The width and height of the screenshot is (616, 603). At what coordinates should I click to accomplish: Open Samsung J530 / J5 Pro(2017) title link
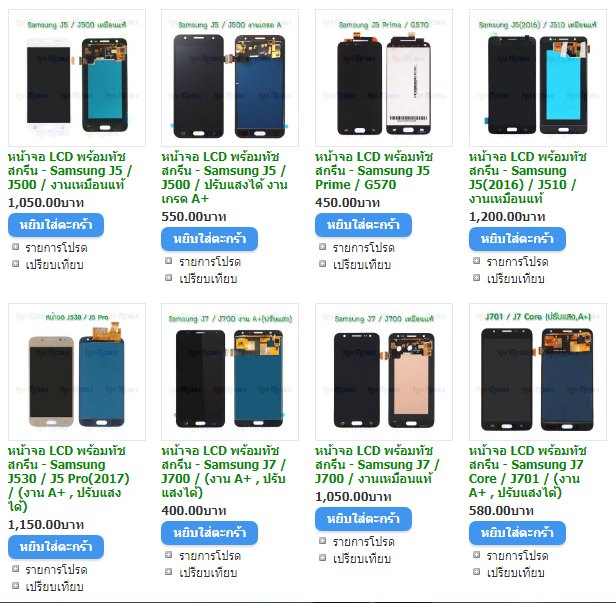click(x=68, y=479)
